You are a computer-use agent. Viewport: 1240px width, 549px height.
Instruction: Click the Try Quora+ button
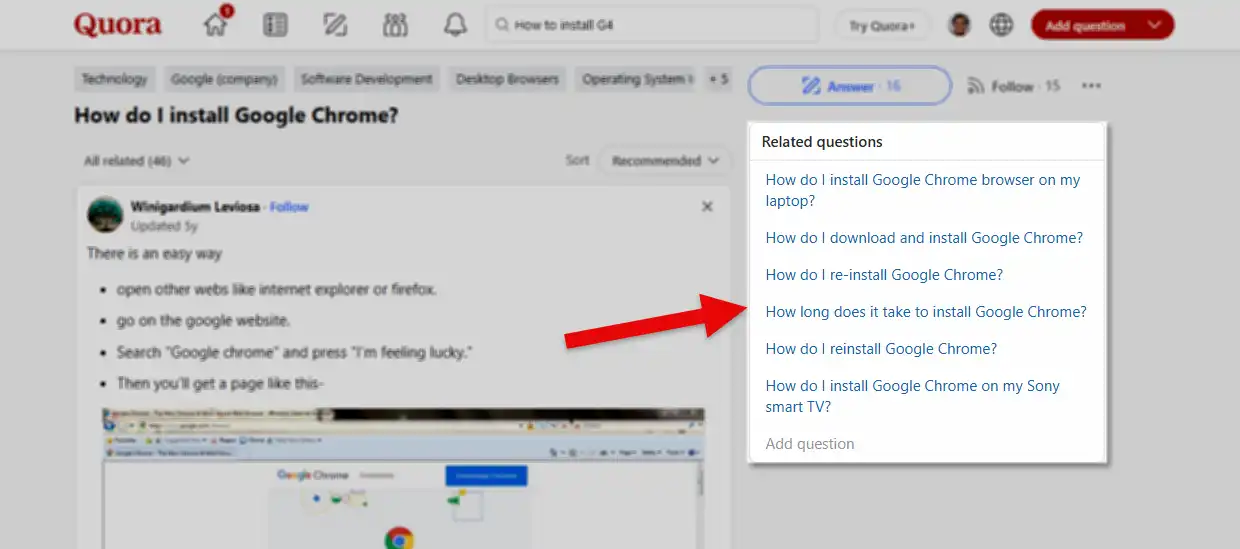[x=882, y=26]
